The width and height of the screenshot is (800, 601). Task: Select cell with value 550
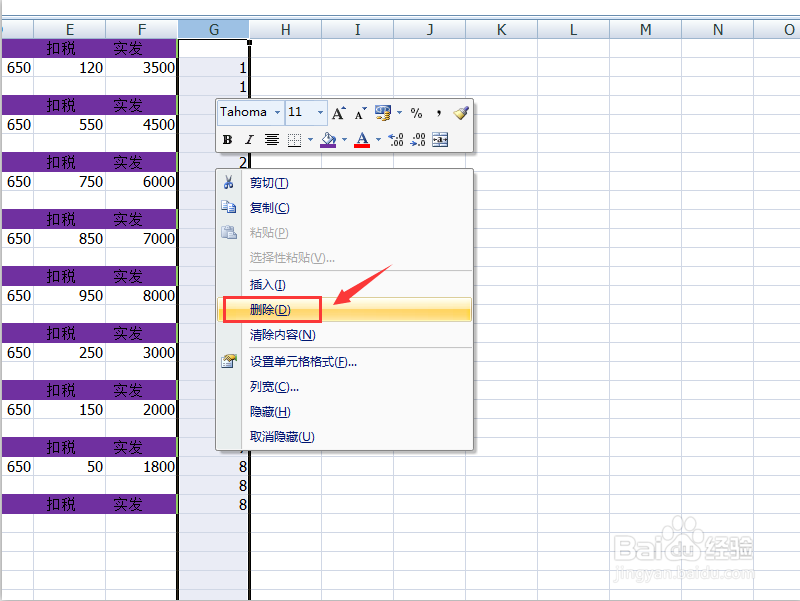click(70, 124)
